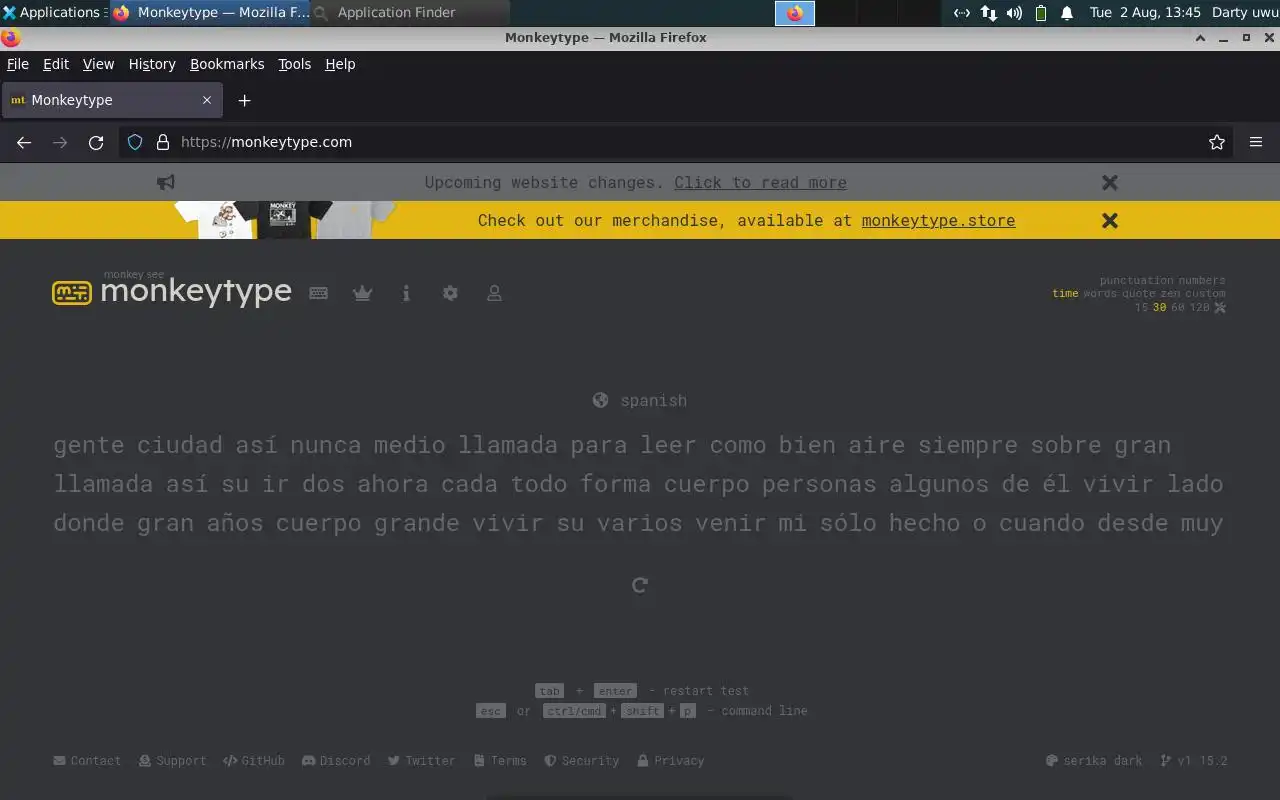Open the spanish language selector
1280x800 pixels.
[x=640, y=400]
